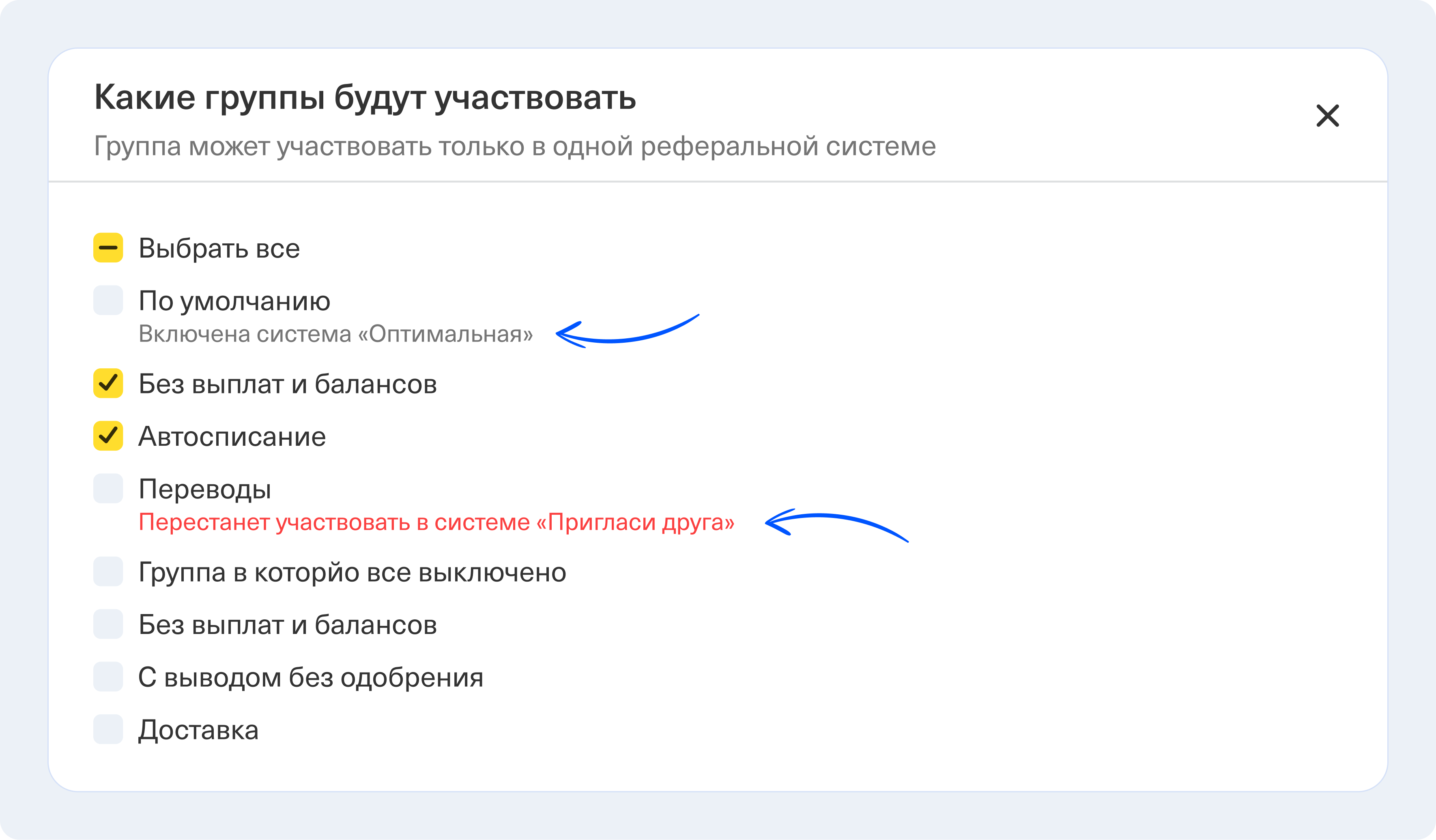Enable the 'По умолчанию' checkbox
Screen dimensions: 1436x840
tap(108, 300)
